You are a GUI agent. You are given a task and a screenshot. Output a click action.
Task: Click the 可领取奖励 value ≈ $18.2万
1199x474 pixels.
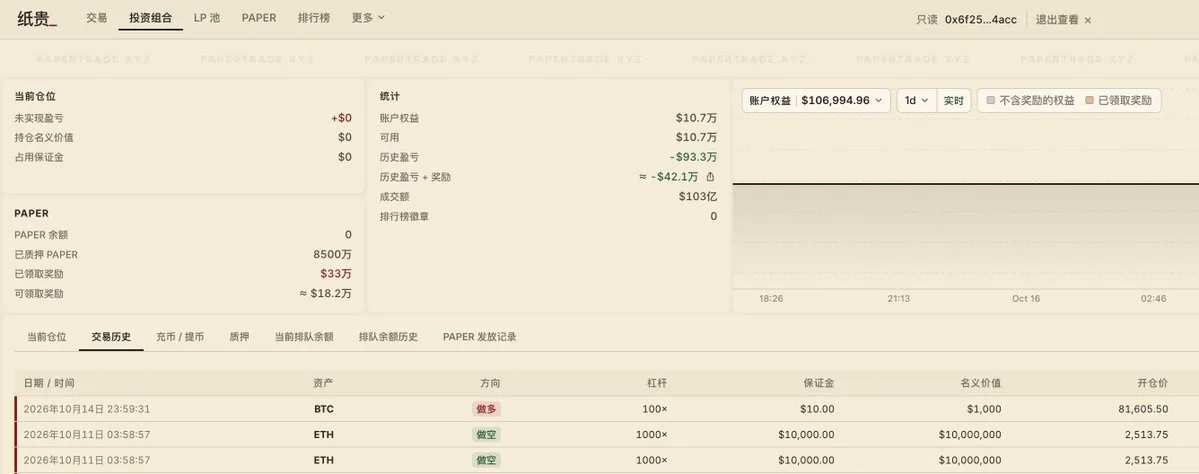point(326,294)
